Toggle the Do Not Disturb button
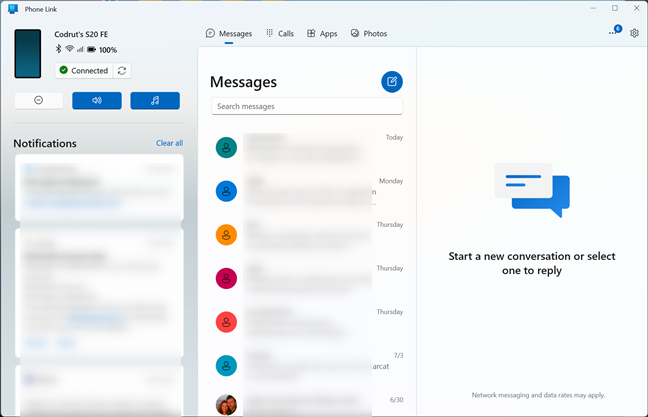Image resolution: width=648 pixels, height=417 pixels. (x=38, y=100)
